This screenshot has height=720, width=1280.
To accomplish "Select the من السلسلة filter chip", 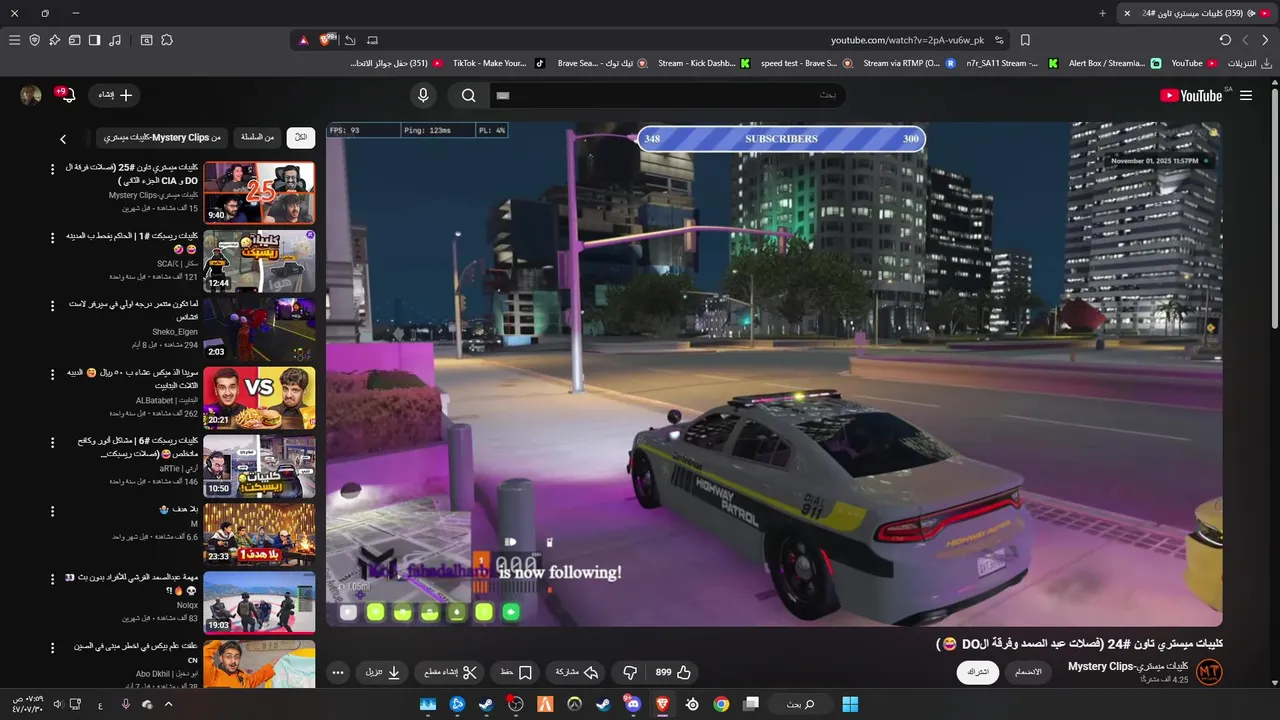I will pos(258,137).
